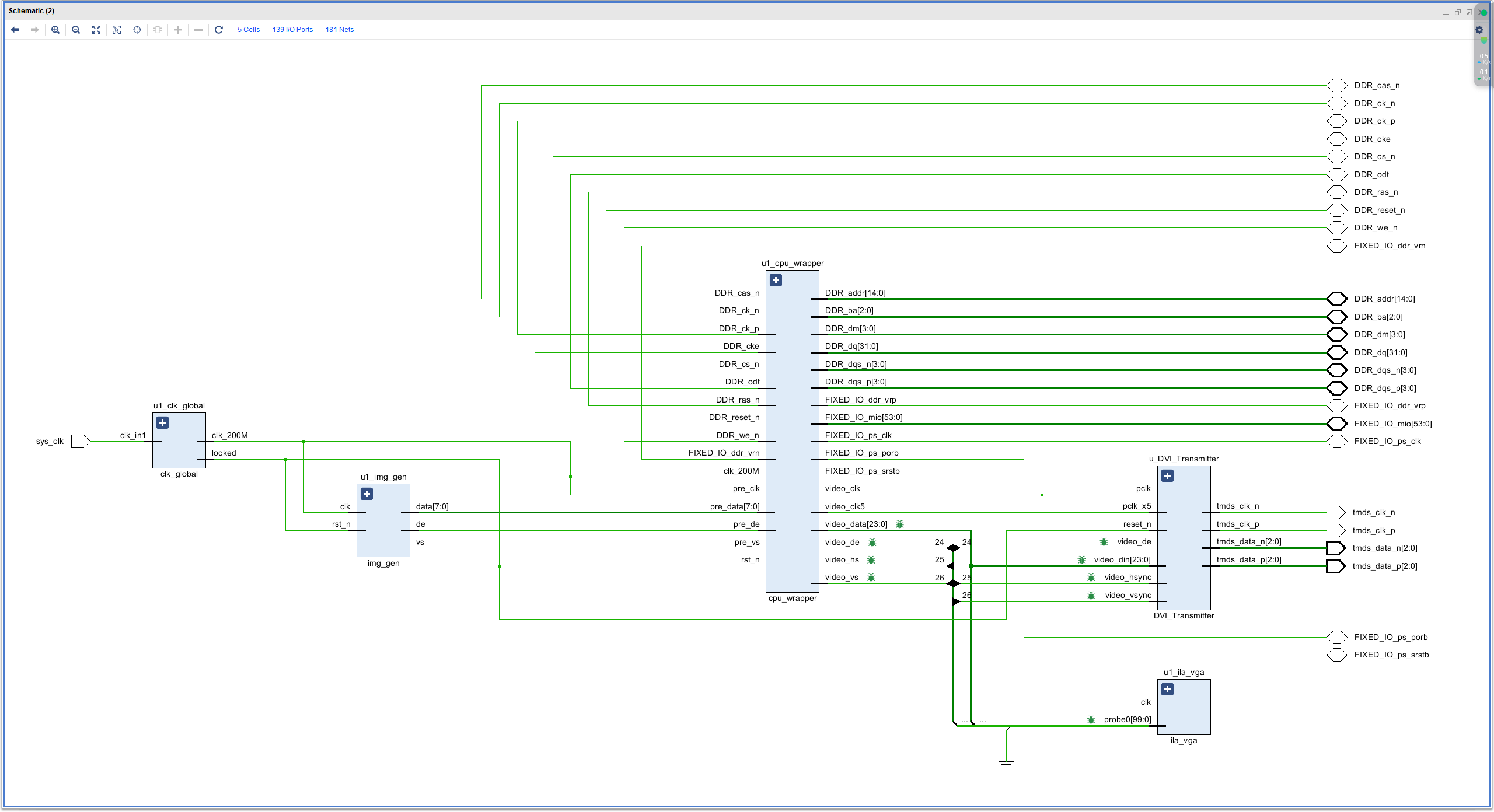1494x812 pixels.
Task: Expand the u1_img_gen block
Action: (367, 494)
